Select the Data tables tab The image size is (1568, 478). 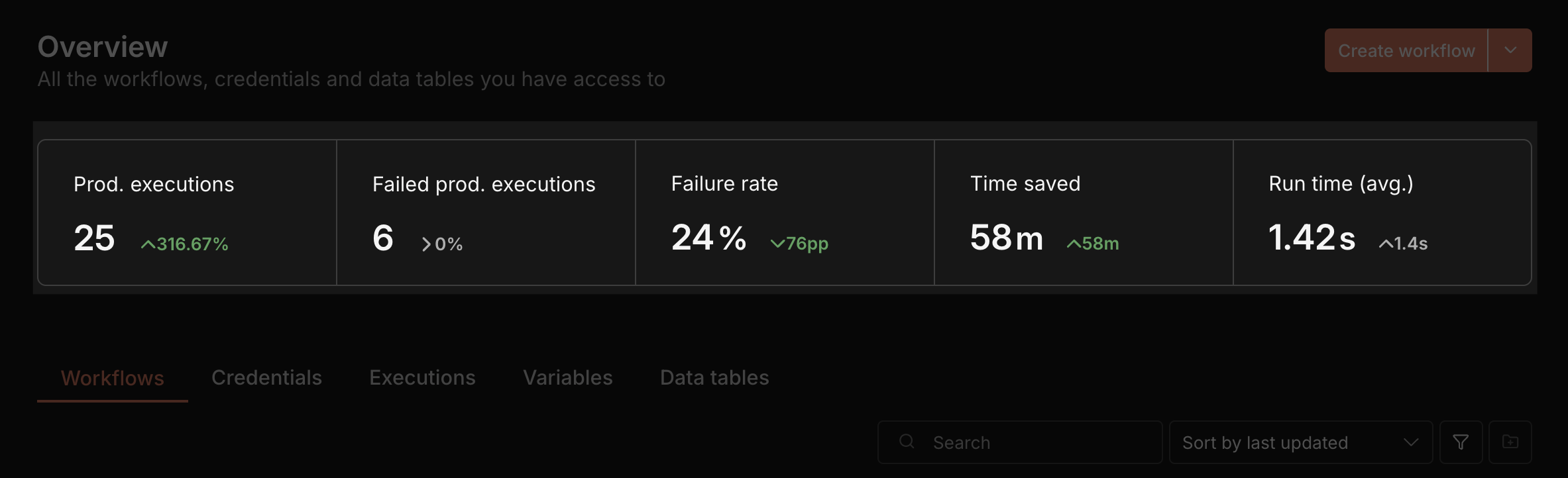pyautogui.click(x=714, y=378)
